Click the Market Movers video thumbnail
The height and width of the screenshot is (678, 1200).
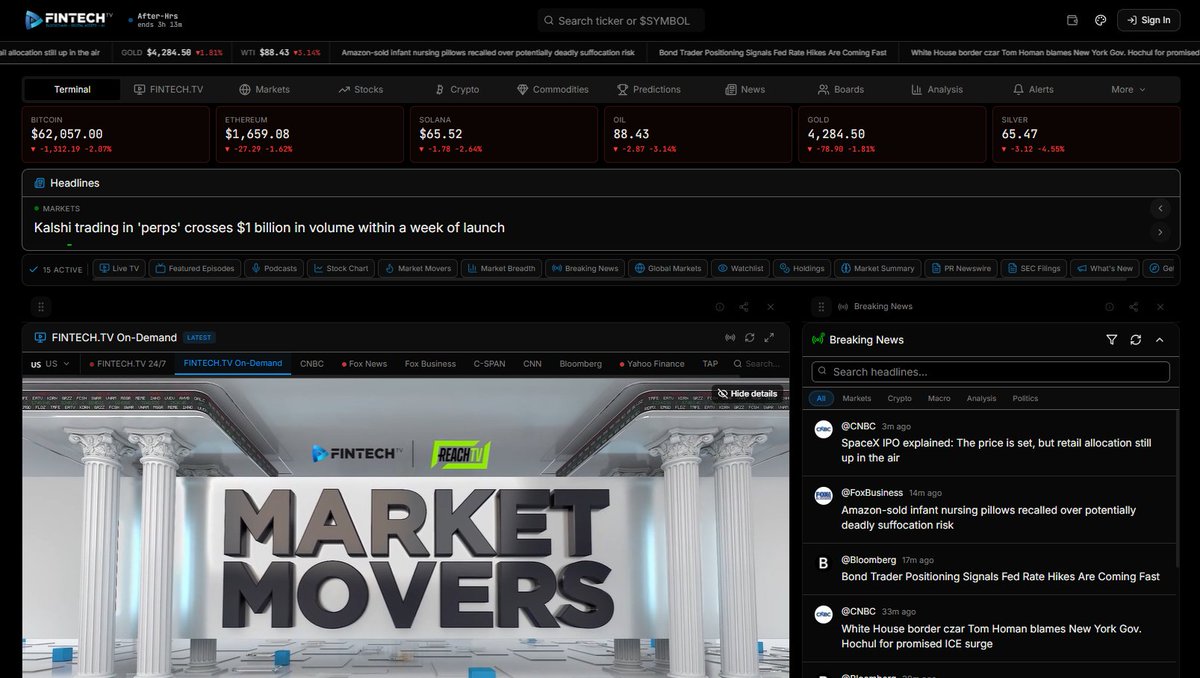point(405,528)
